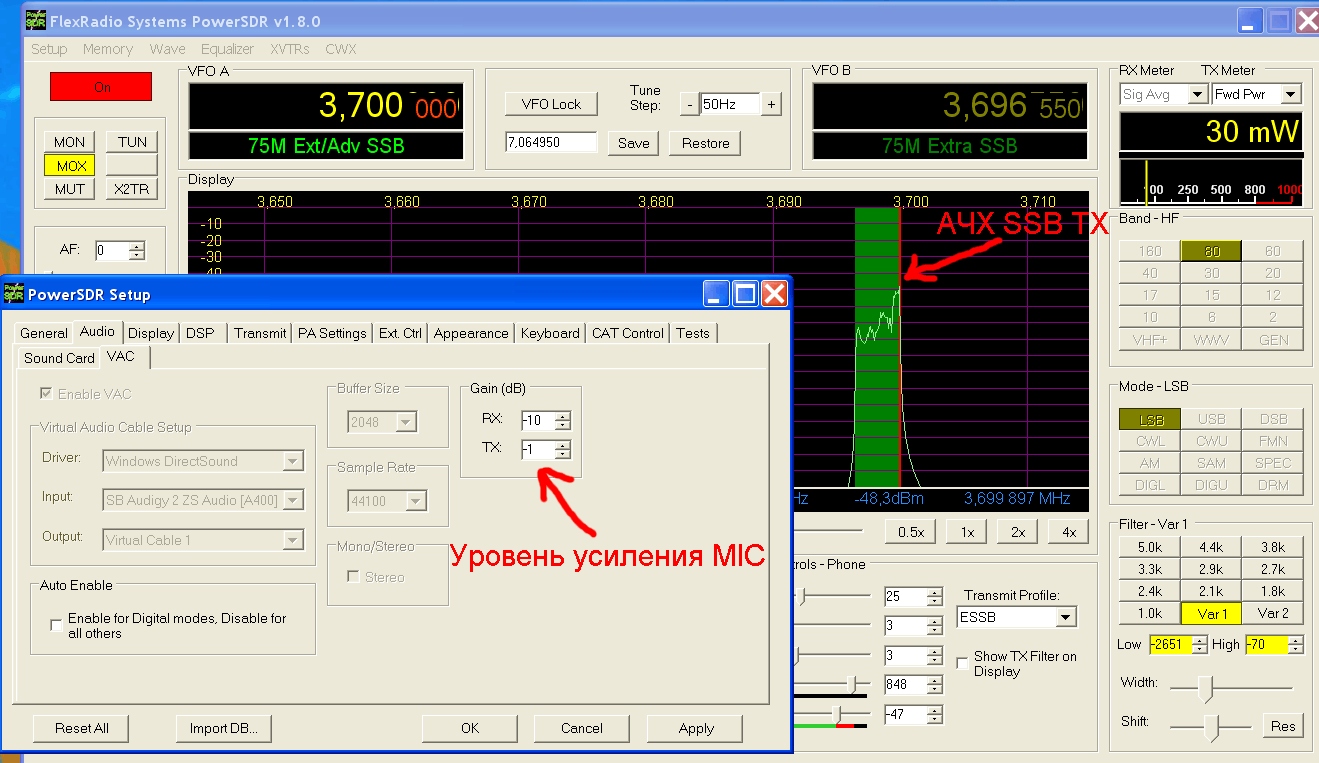
Task: Select the 0.5x zoom button
Action: click(910, 532)
